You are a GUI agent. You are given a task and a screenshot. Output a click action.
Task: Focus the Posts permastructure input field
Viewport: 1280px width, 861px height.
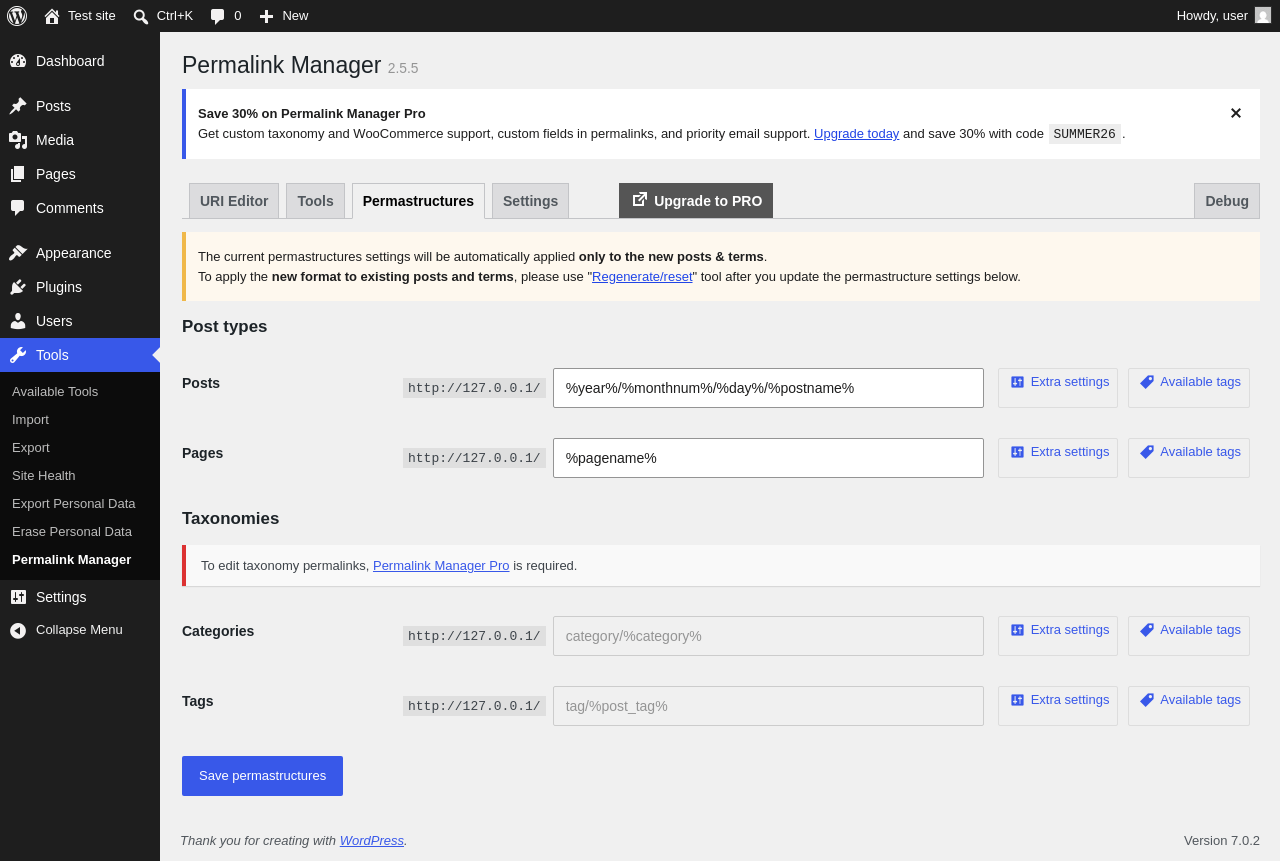coord(768,388)
